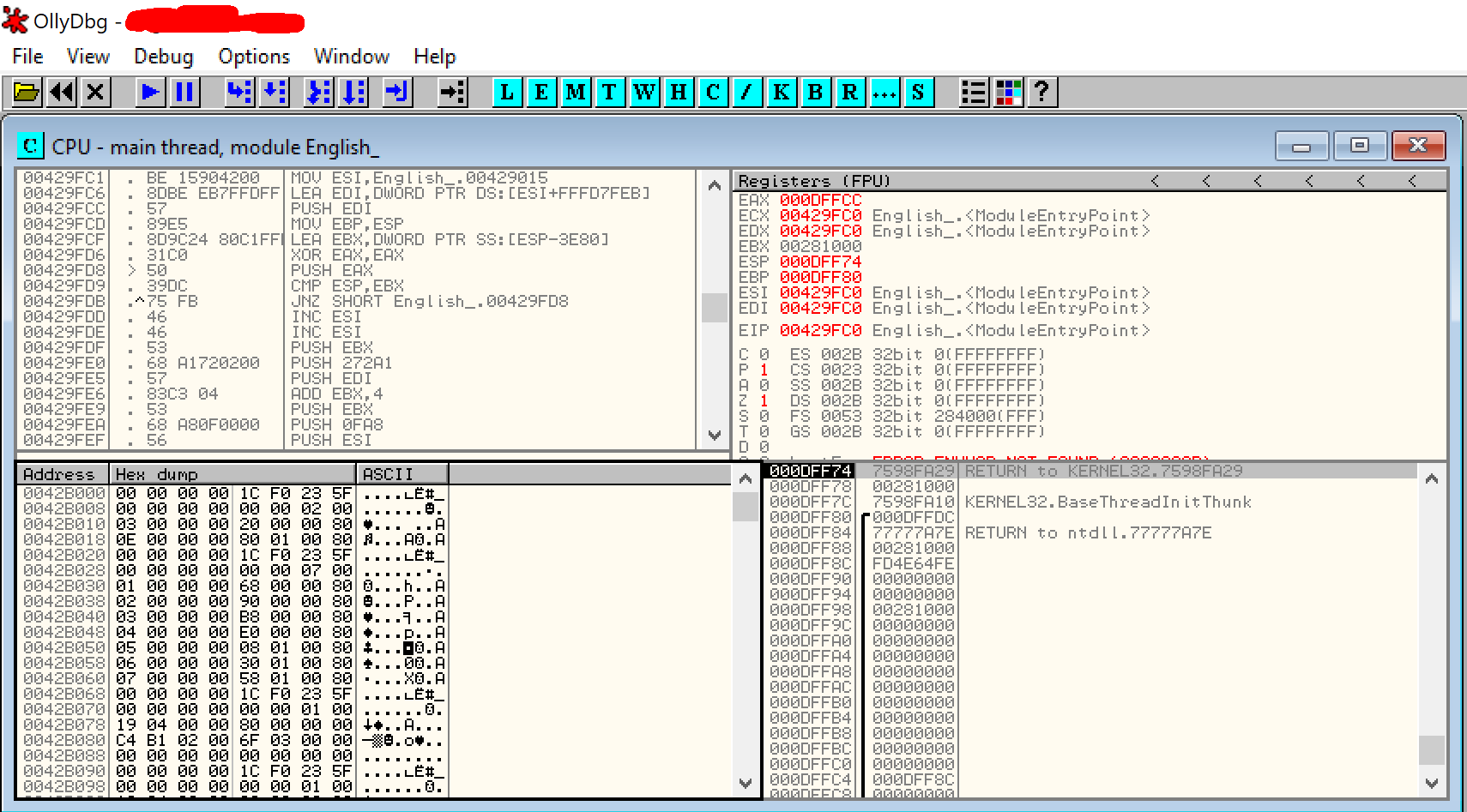Screen dimensions: 1467x812
Task: Open the Help menu
Action: pos(435,57)
